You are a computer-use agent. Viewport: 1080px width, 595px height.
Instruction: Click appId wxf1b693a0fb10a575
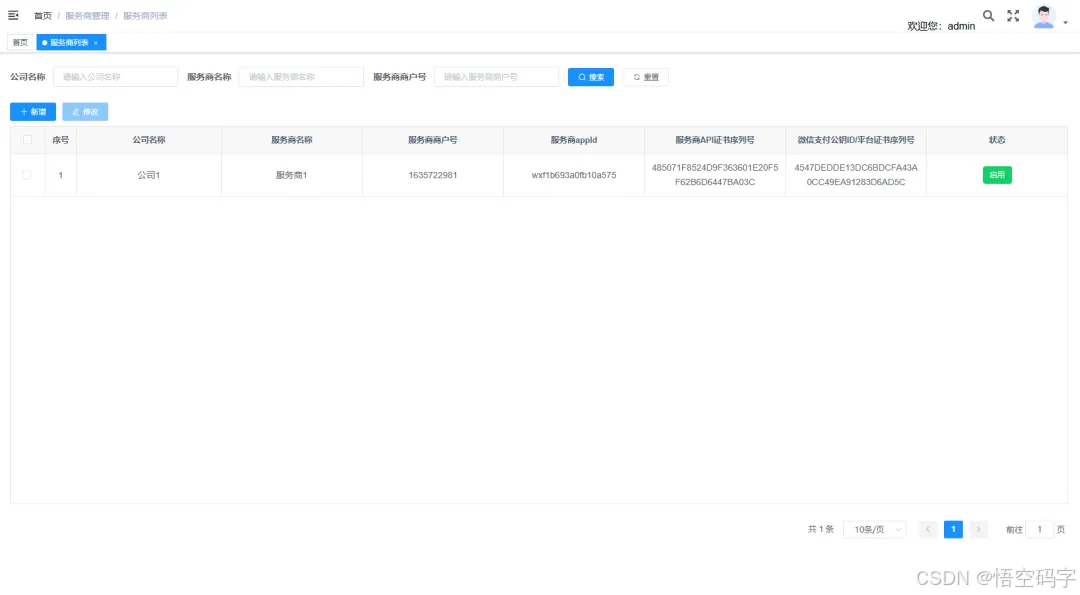point(574,175)
